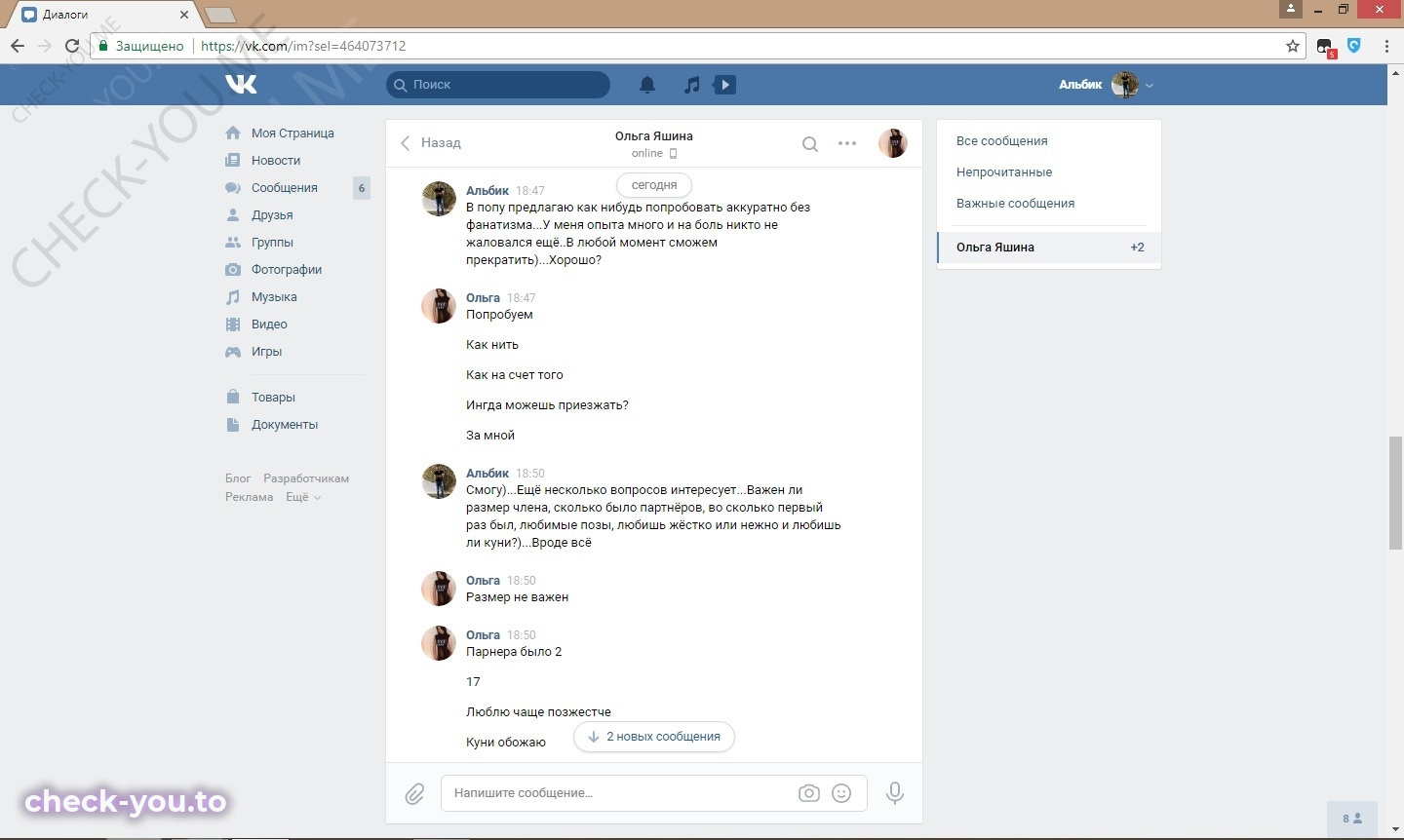Open the friends online counter at bottom right
The image size is (1404, 840).
pos(1353,819)
